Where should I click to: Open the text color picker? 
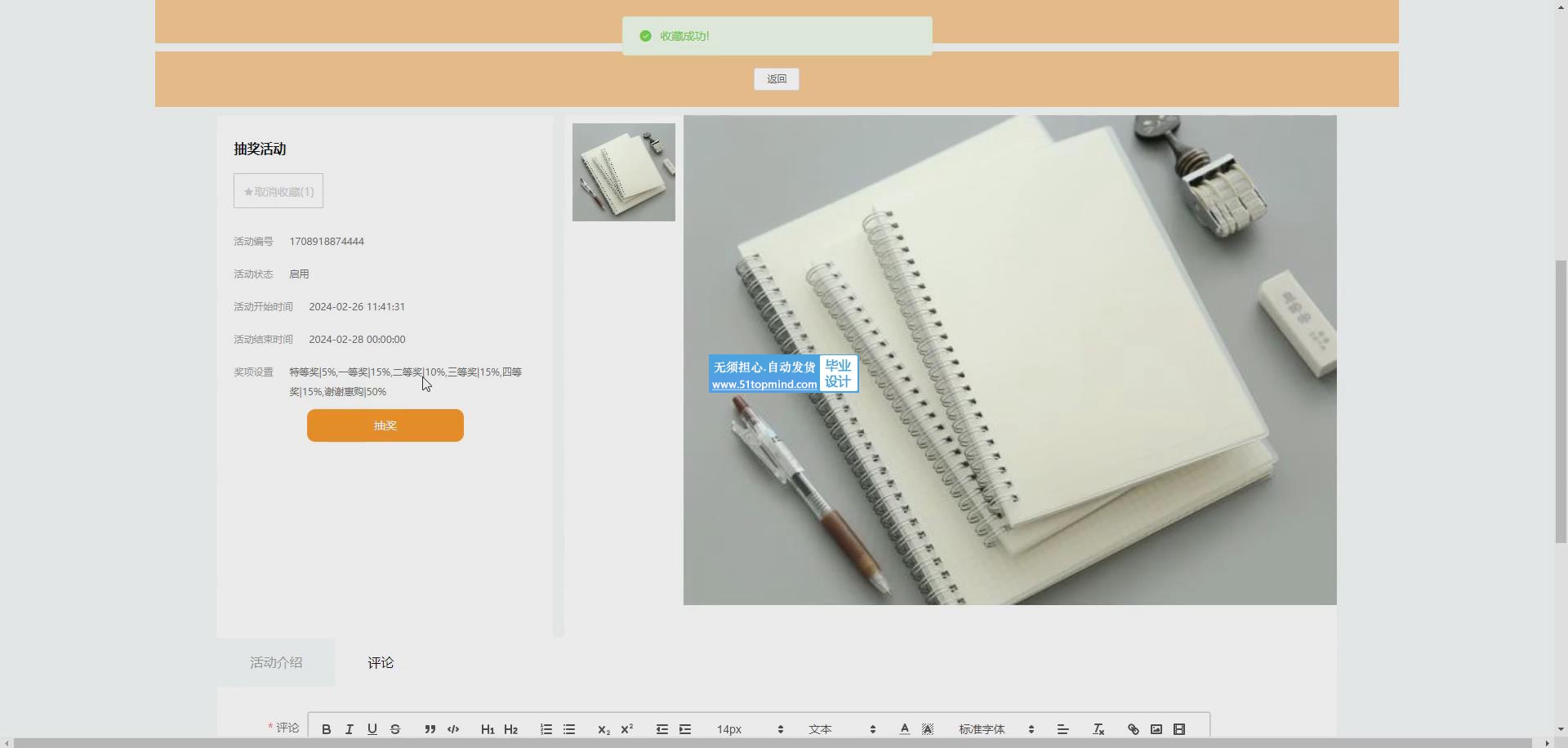pos(905,729)
